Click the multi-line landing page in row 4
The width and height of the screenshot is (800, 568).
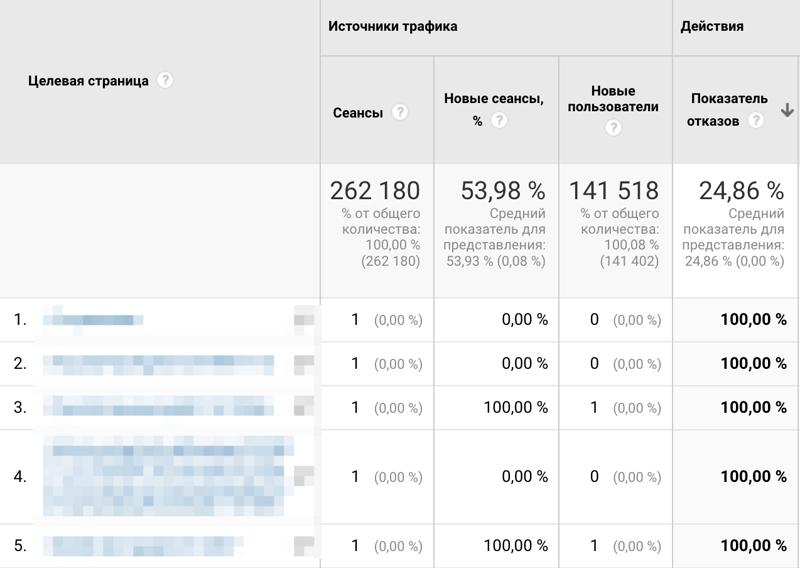pos(165,476)
